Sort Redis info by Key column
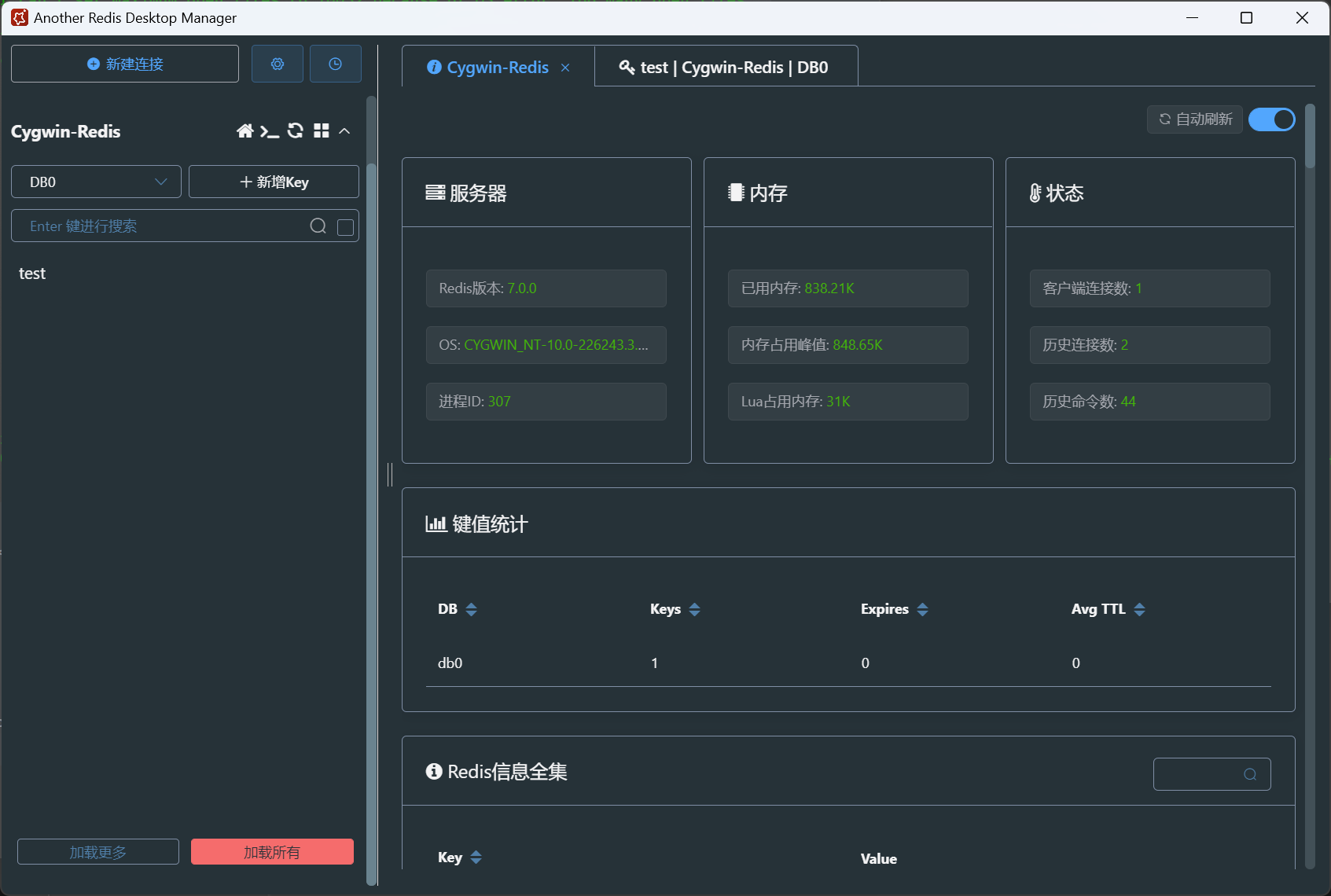Viewport: 1331px width, 896px height. click(x=476, y=857)
